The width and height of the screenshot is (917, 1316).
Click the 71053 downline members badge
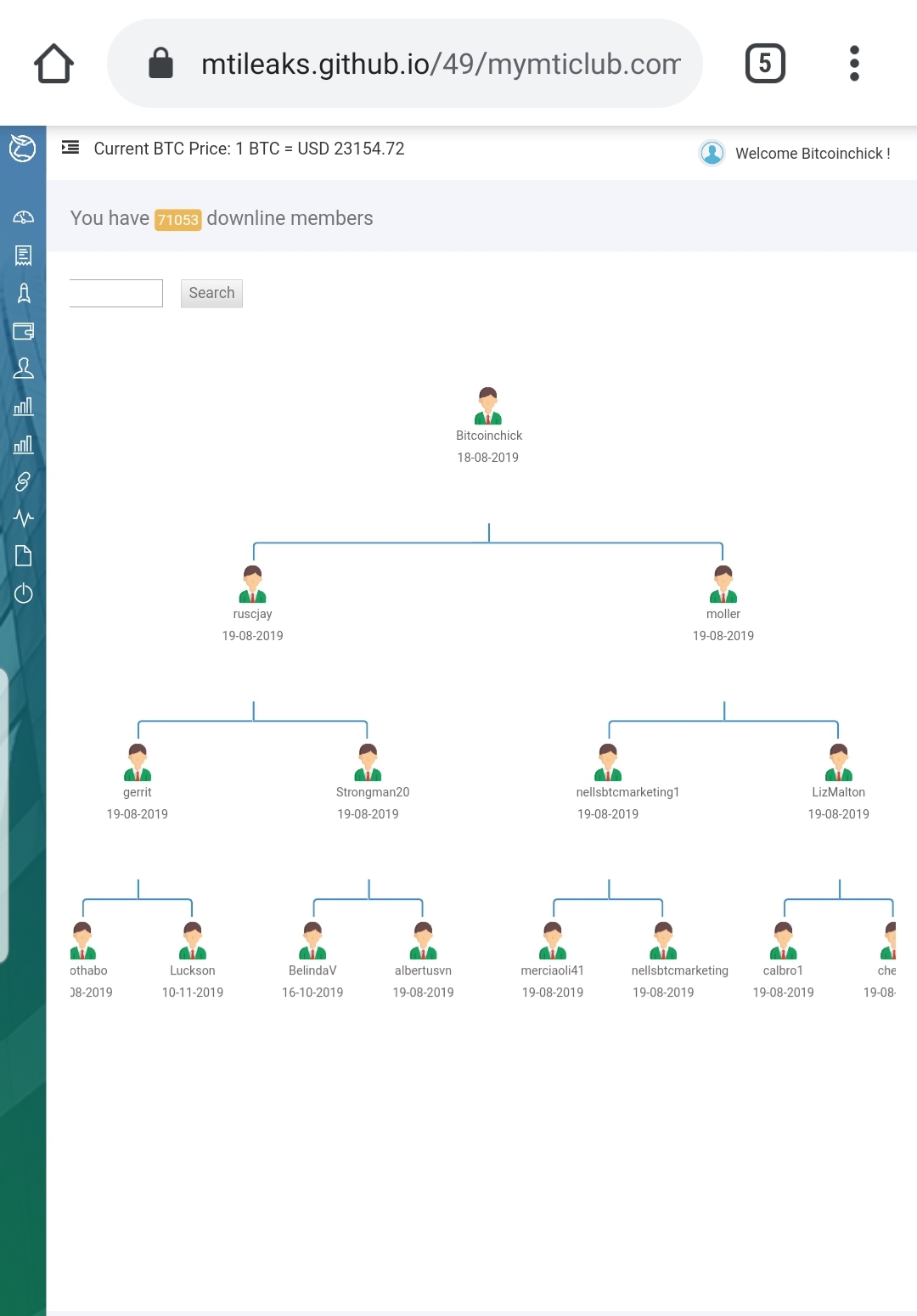pos(177,220)
